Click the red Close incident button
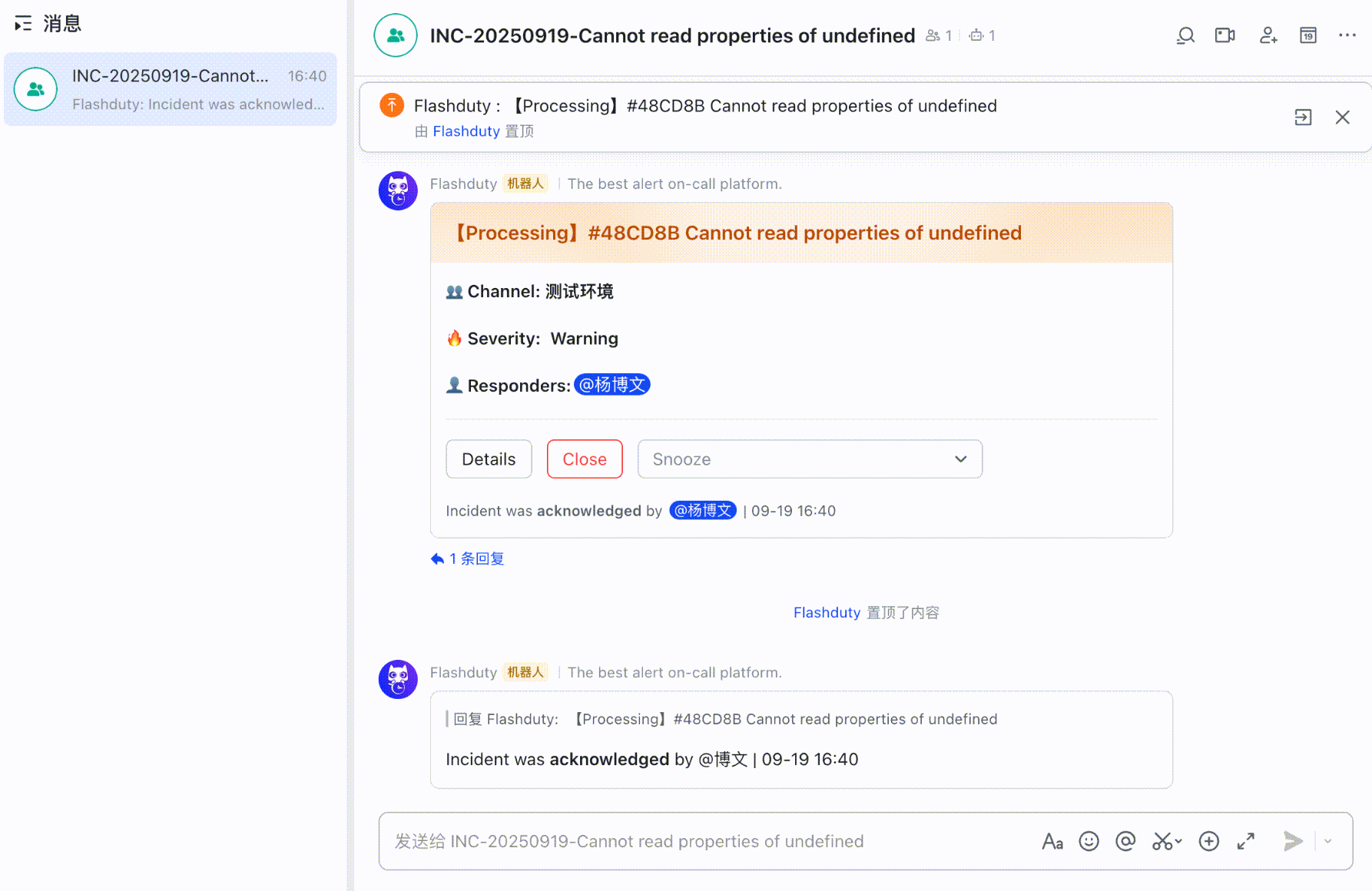 (x=585, y=459)
